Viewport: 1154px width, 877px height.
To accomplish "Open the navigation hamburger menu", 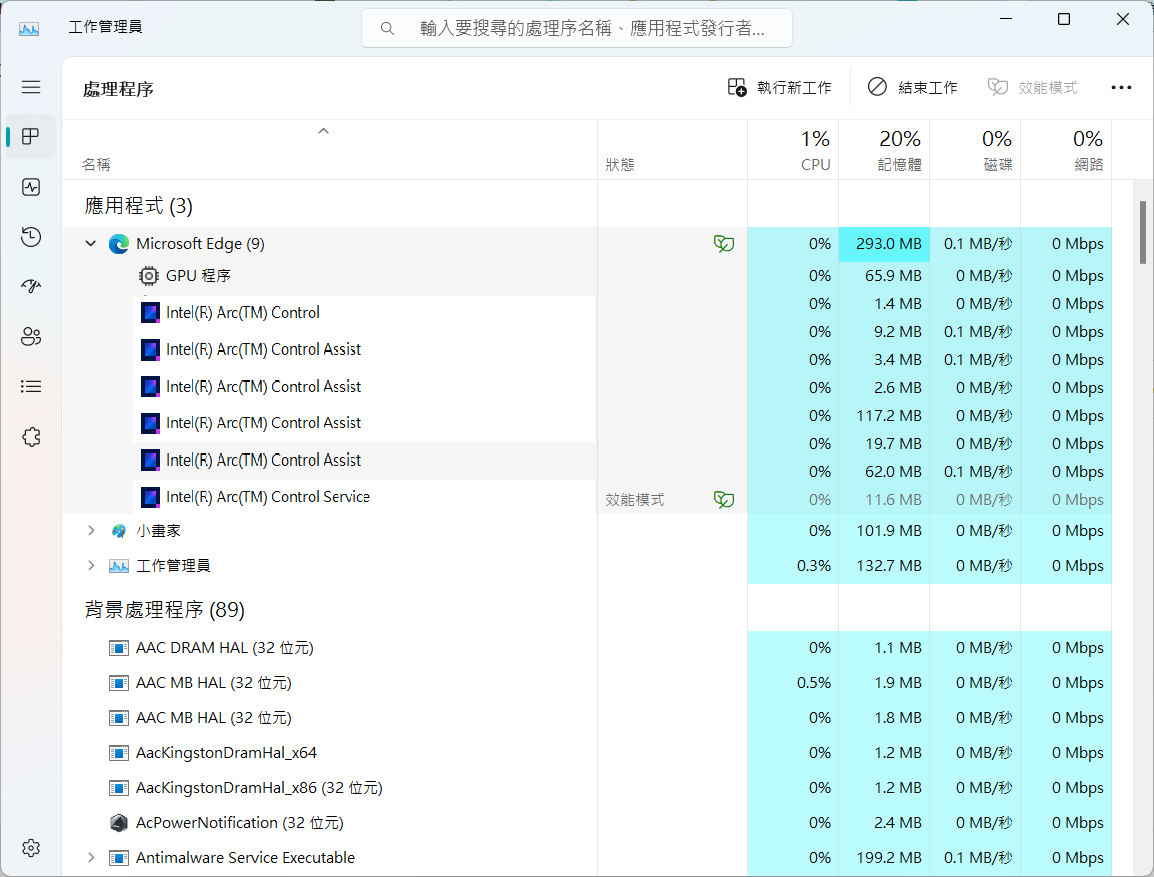I will (31, 87).
